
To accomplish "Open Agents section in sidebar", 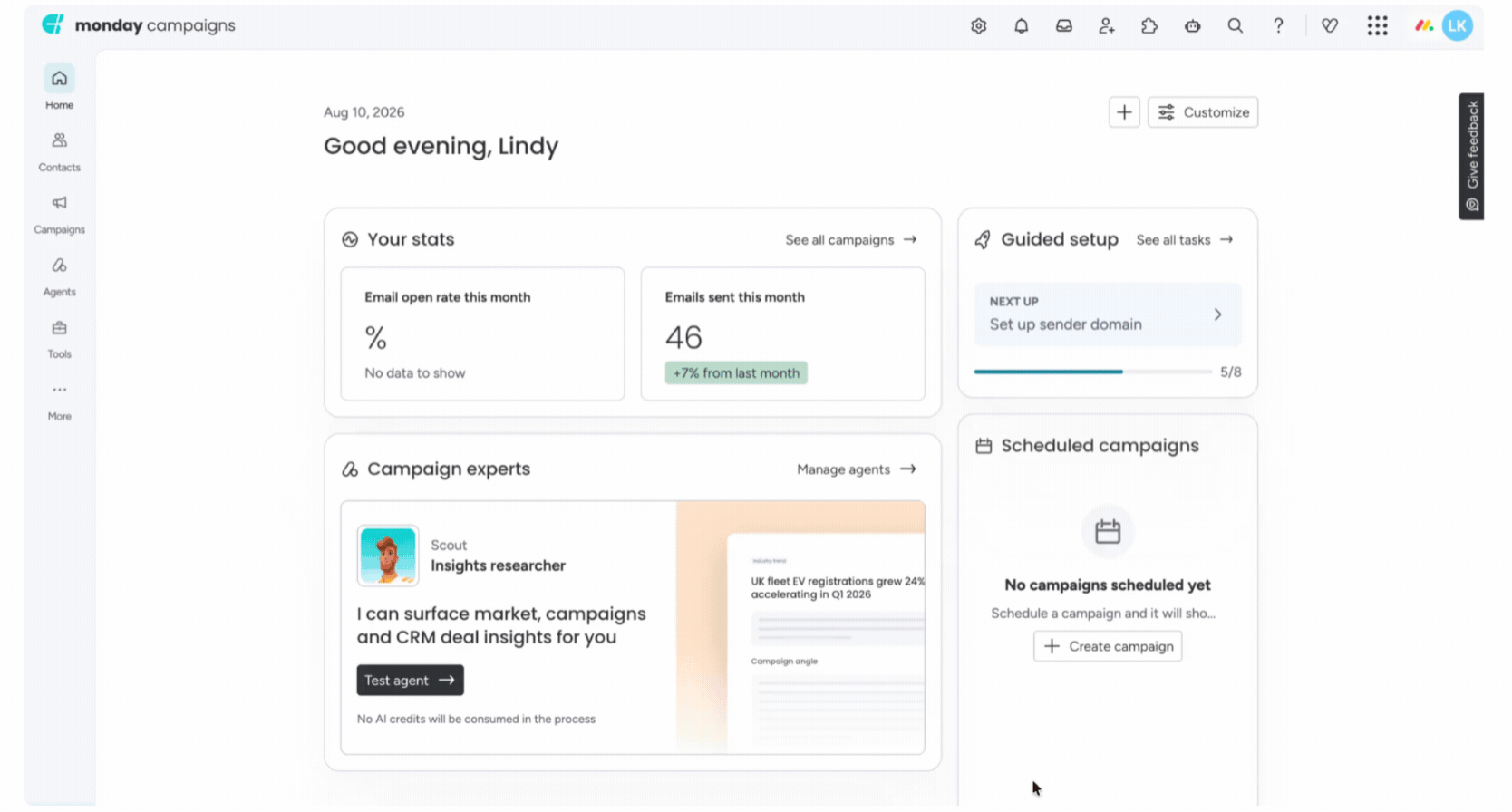I will click(x=59, y=275).
